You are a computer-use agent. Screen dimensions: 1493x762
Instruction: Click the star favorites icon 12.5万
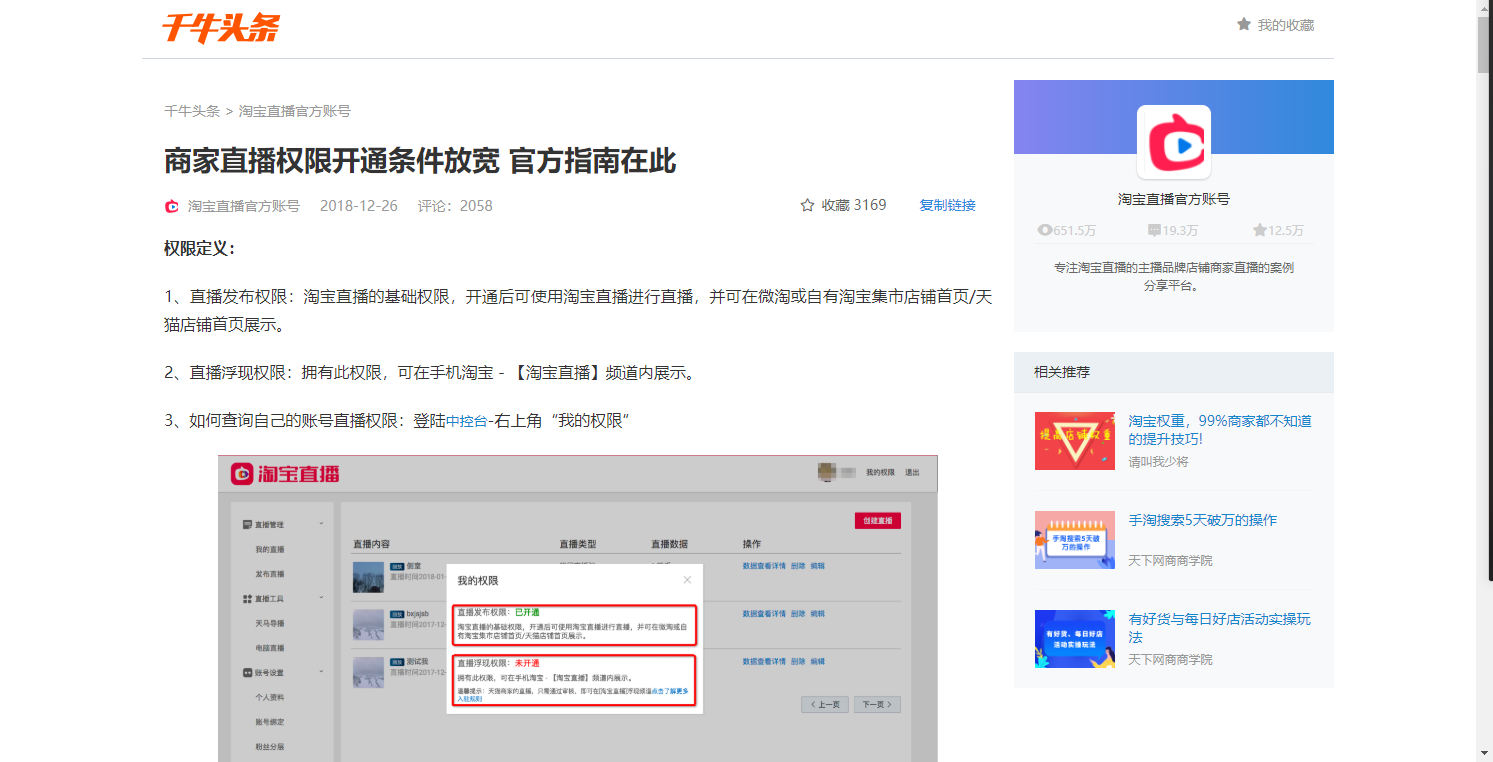1260,230
